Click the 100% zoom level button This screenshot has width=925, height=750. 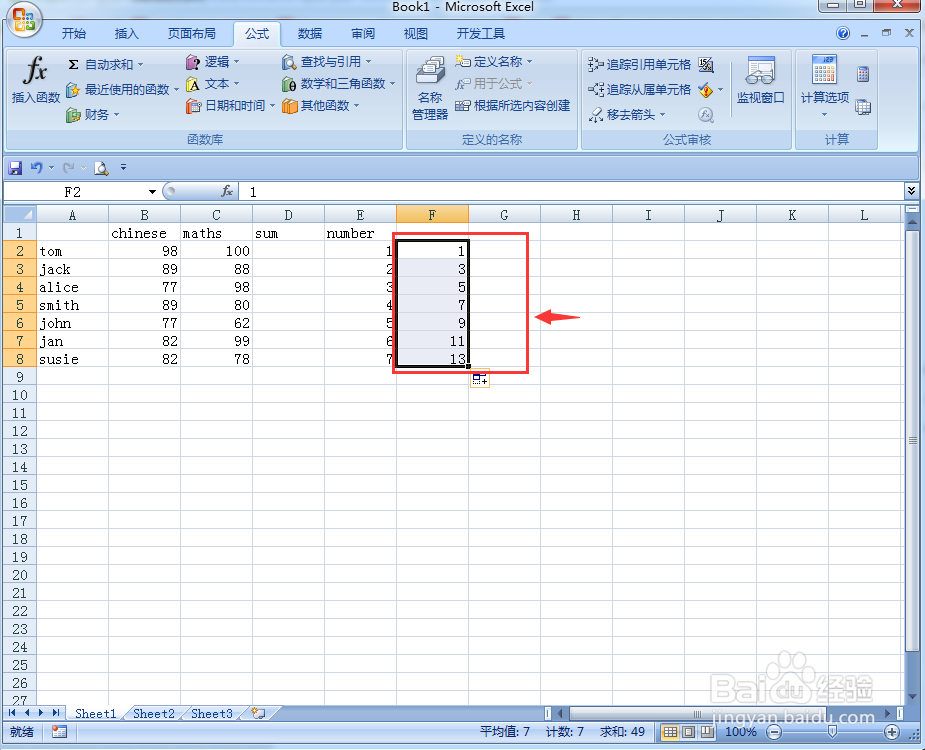[740, 732]
